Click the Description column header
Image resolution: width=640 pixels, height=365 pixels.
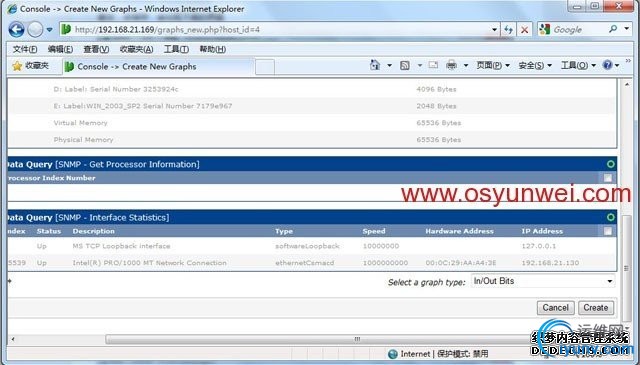93,231
